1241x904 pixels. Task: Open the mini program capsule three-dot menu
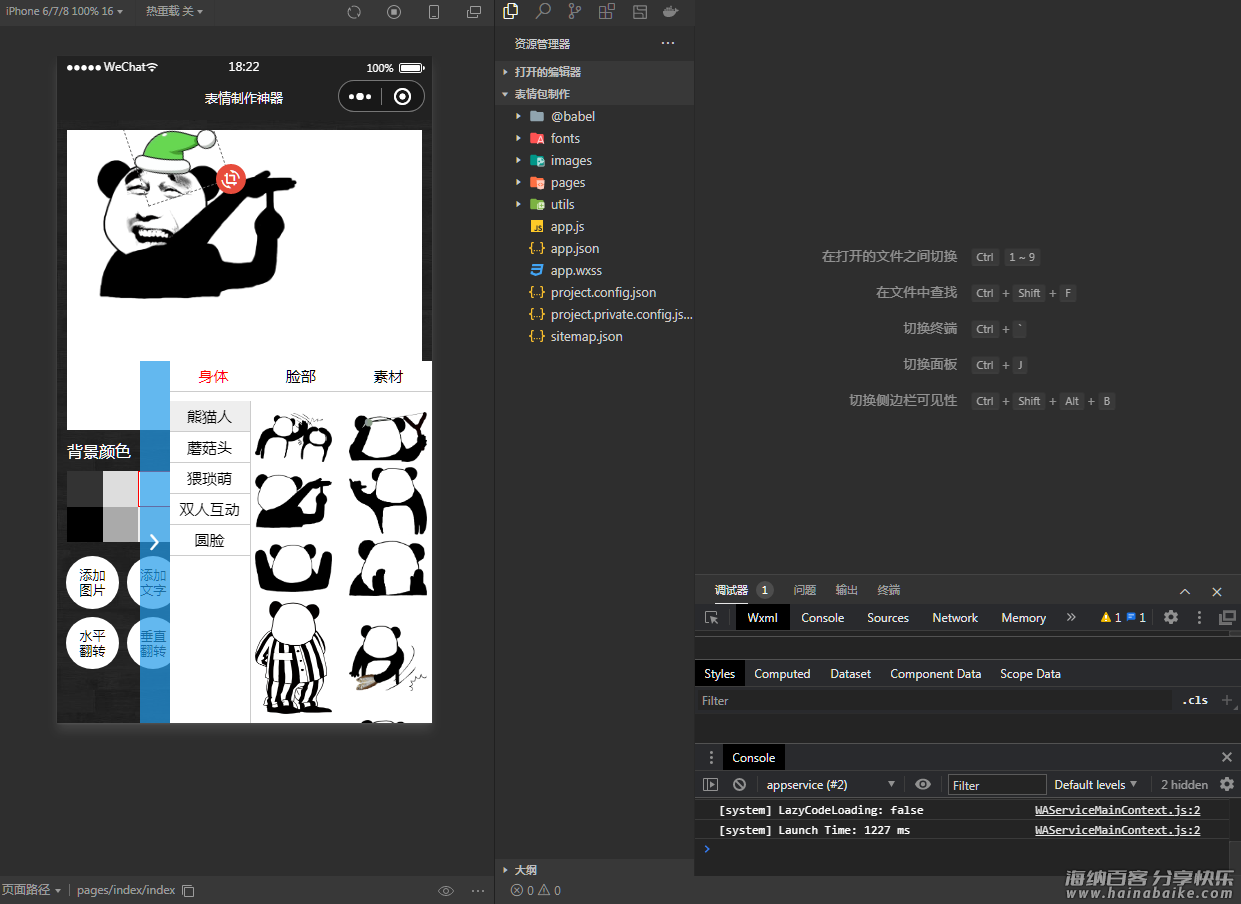pos(360,96)
